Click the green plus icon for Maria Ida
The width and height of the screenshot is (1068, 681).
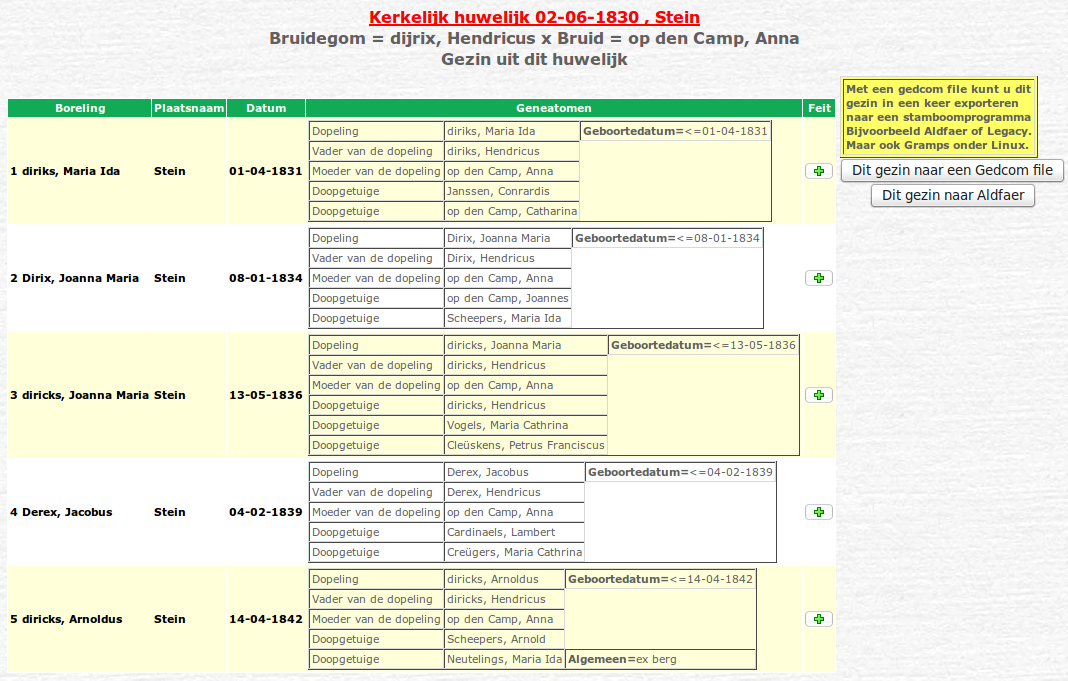click(x=818, y=171)
